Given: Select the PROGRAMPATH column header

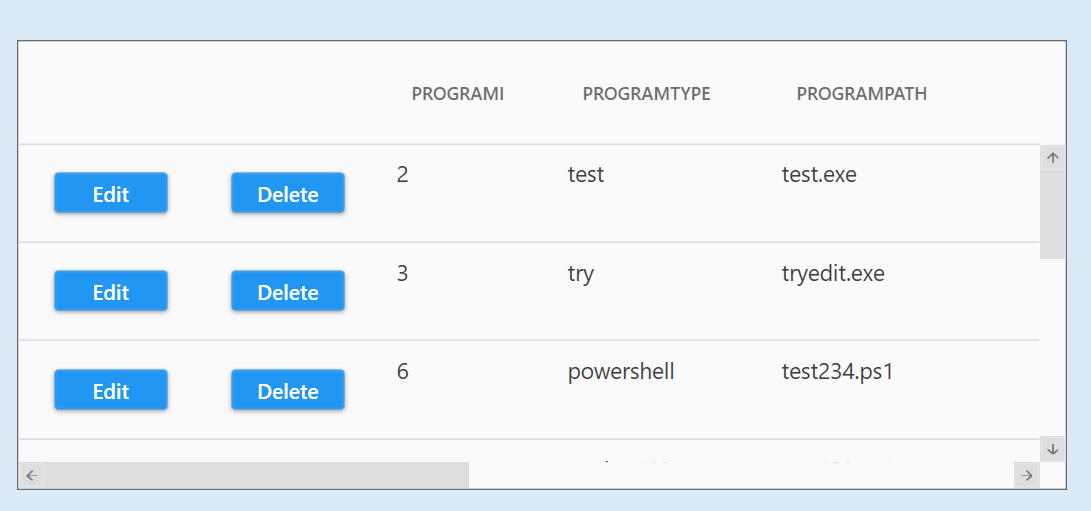Looking at the screenshot, I should 861,94.
